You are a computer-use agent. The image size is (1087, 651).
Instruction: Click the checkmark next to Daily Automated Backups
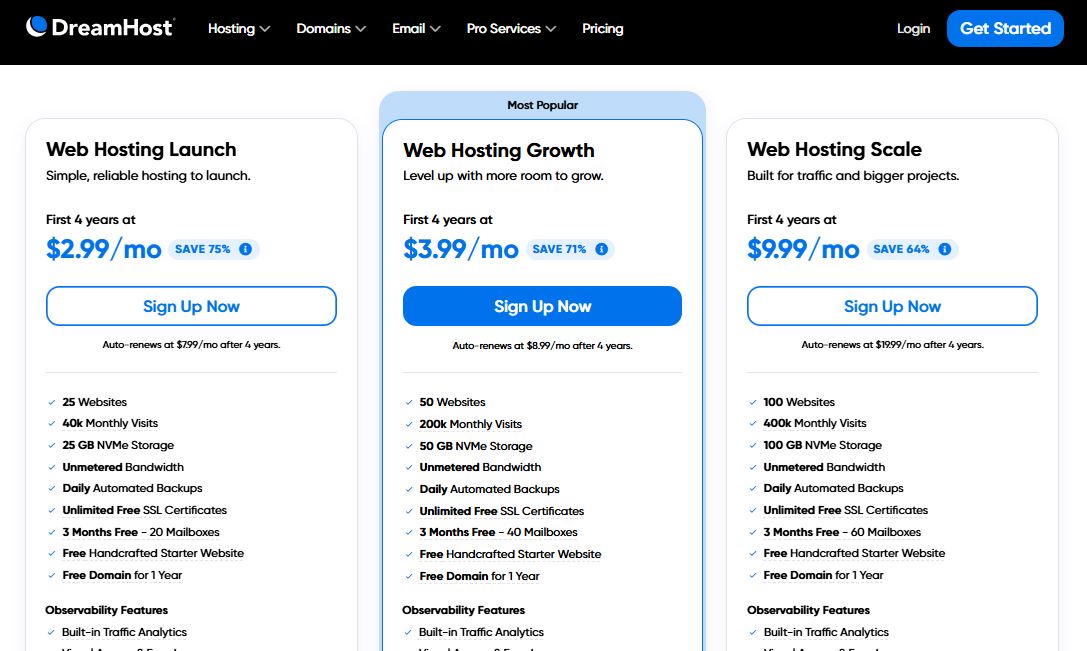tap(53, 489)
